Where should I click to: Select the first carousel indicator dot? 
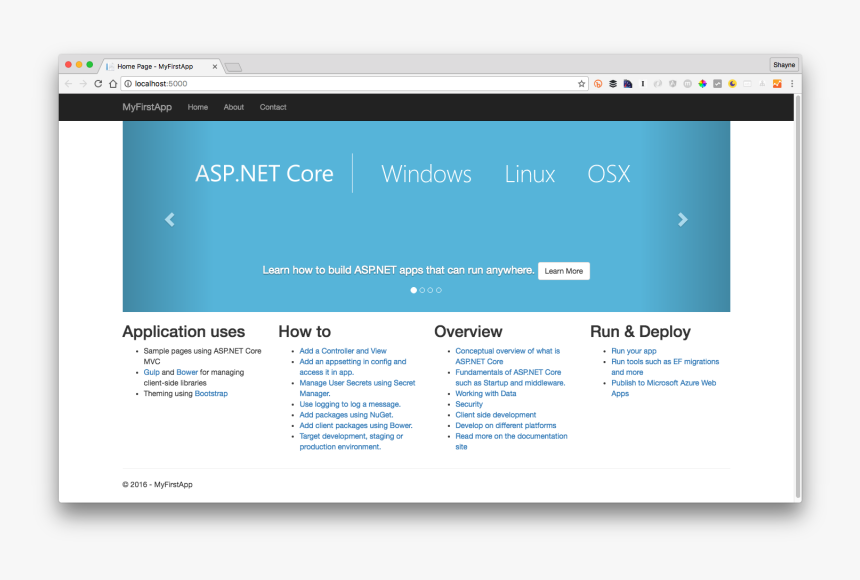414,290
